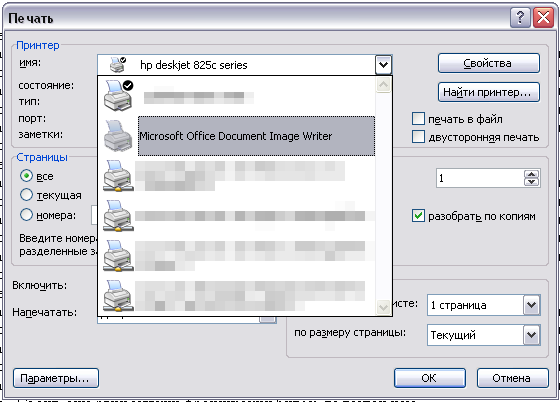Click the «Свойства» button
Image resolution: width=560 pixels, height=402 pixels.
tap(489, 63)
